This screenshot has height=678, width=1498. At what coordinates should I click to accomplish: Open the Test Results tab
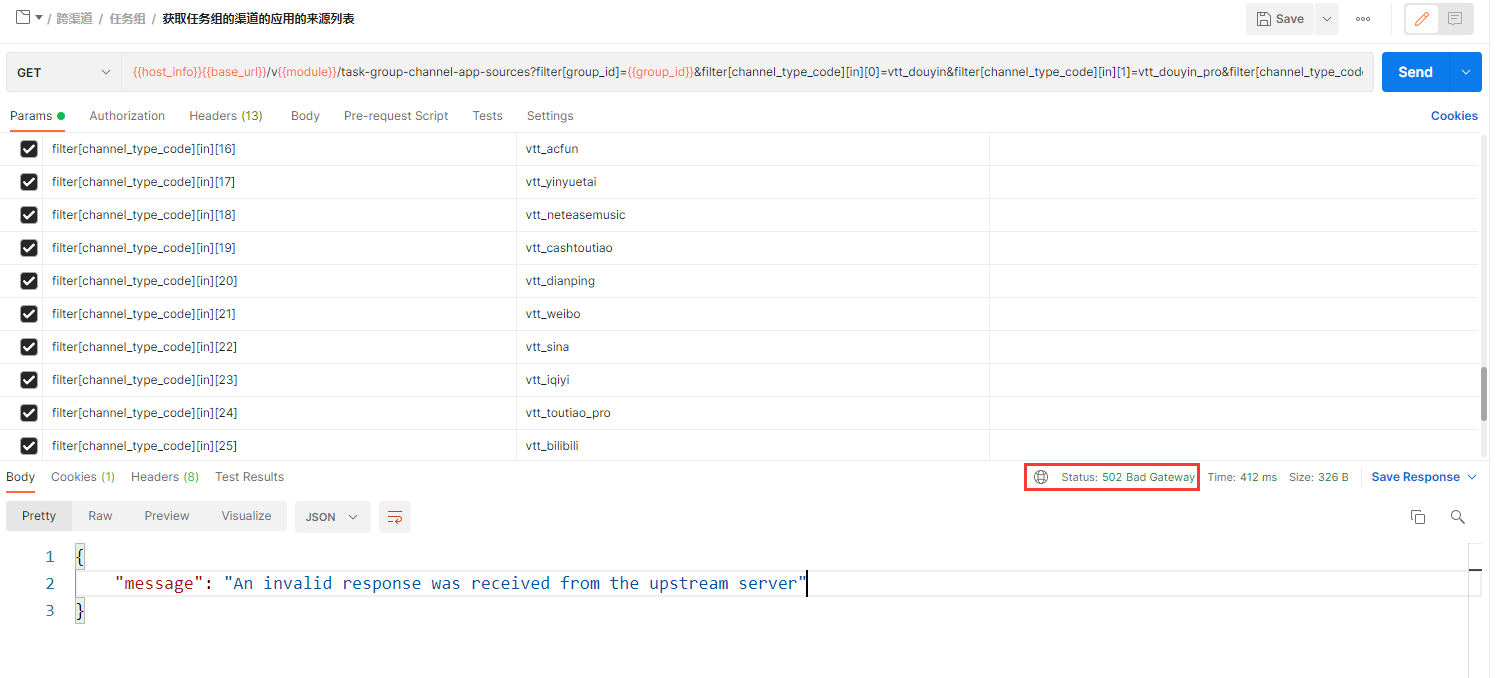click(x=249, y=477)
